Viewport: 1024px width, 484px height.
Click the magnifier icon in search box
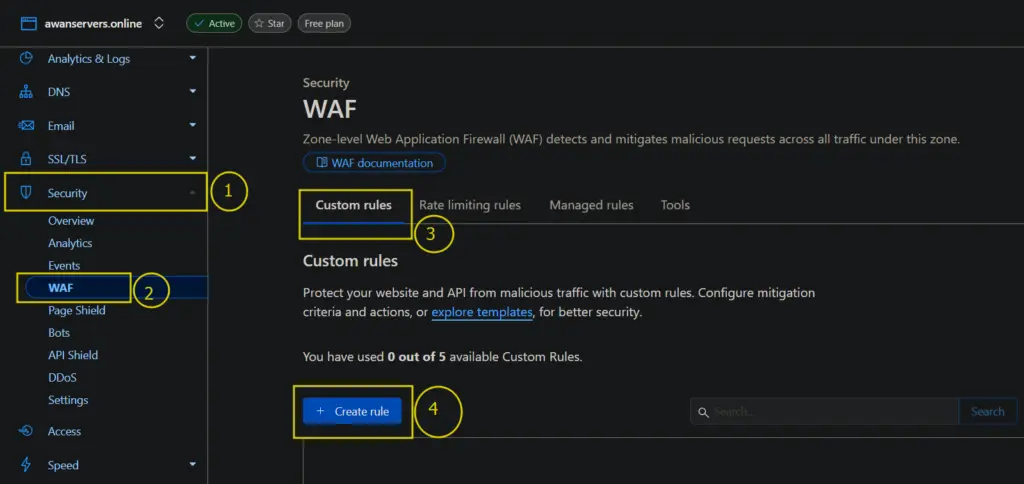(x=703, y=412)
